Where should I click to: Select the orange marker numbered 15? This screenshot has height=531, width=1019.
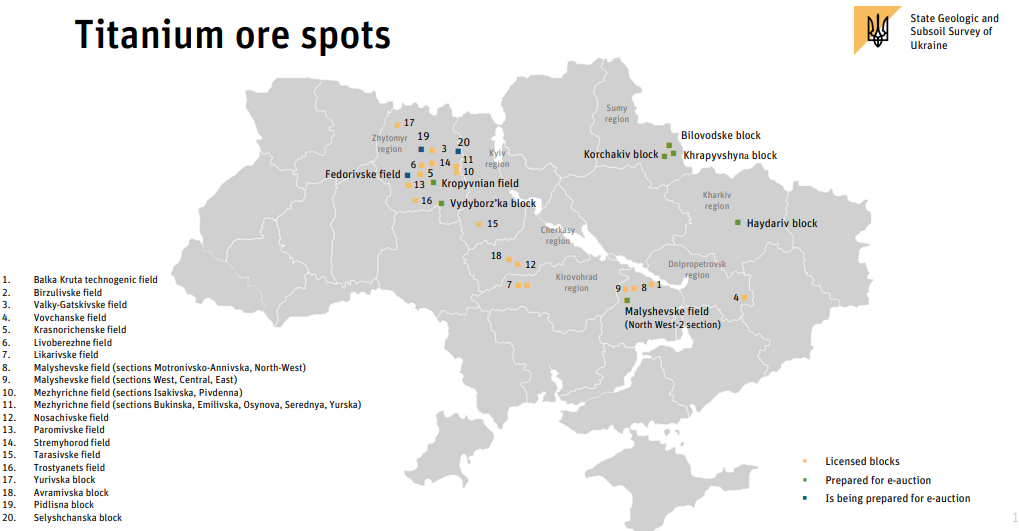(478, 224)
